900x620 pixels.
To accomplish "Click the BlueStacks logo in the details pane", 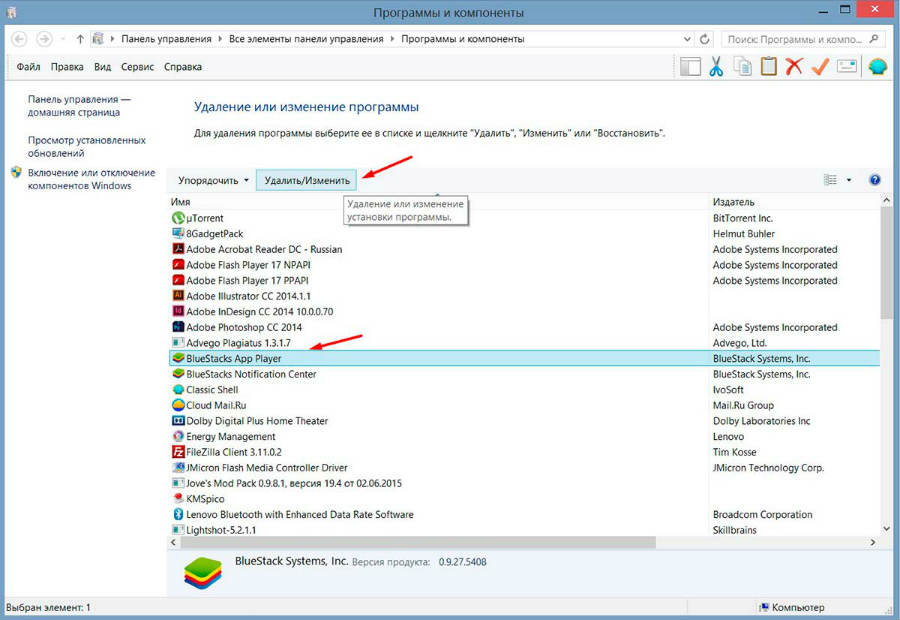I will point(204,572).
